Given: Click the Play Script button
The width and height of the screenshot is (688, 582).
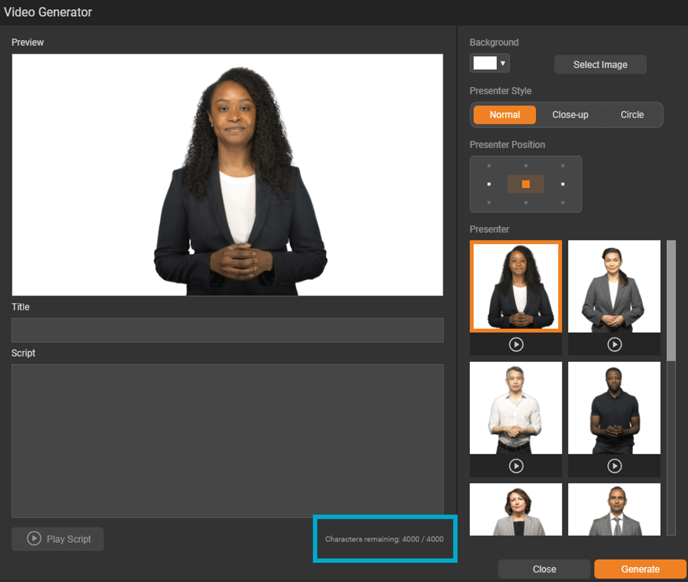Looking at the screenshot, I should (58, 539).
